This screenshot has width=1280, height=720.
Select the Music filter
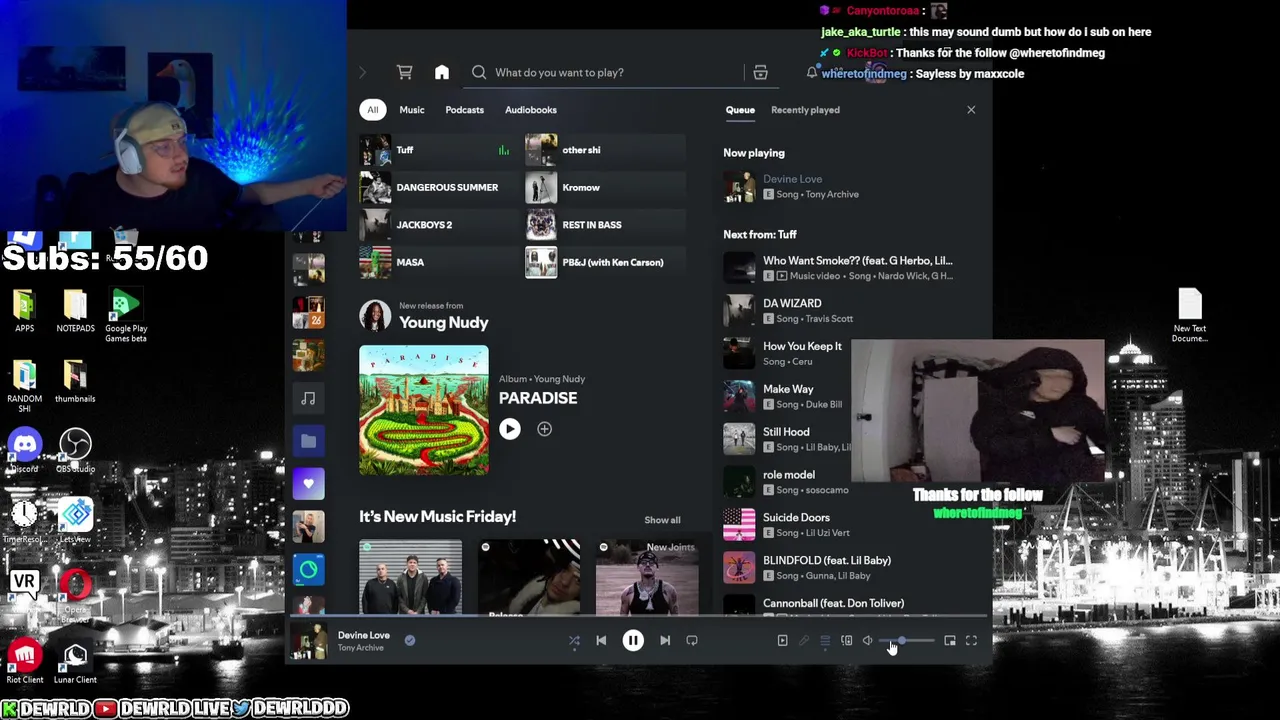[412, 110]
